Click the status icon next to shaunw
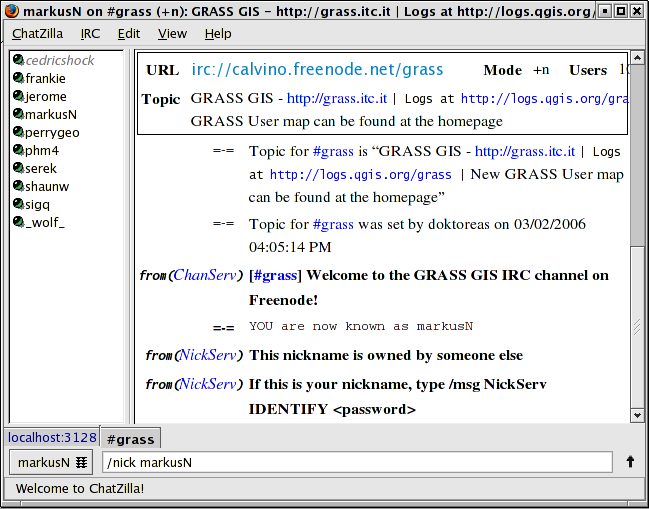The width and height of the screenshot is (649, 509). 19,186
